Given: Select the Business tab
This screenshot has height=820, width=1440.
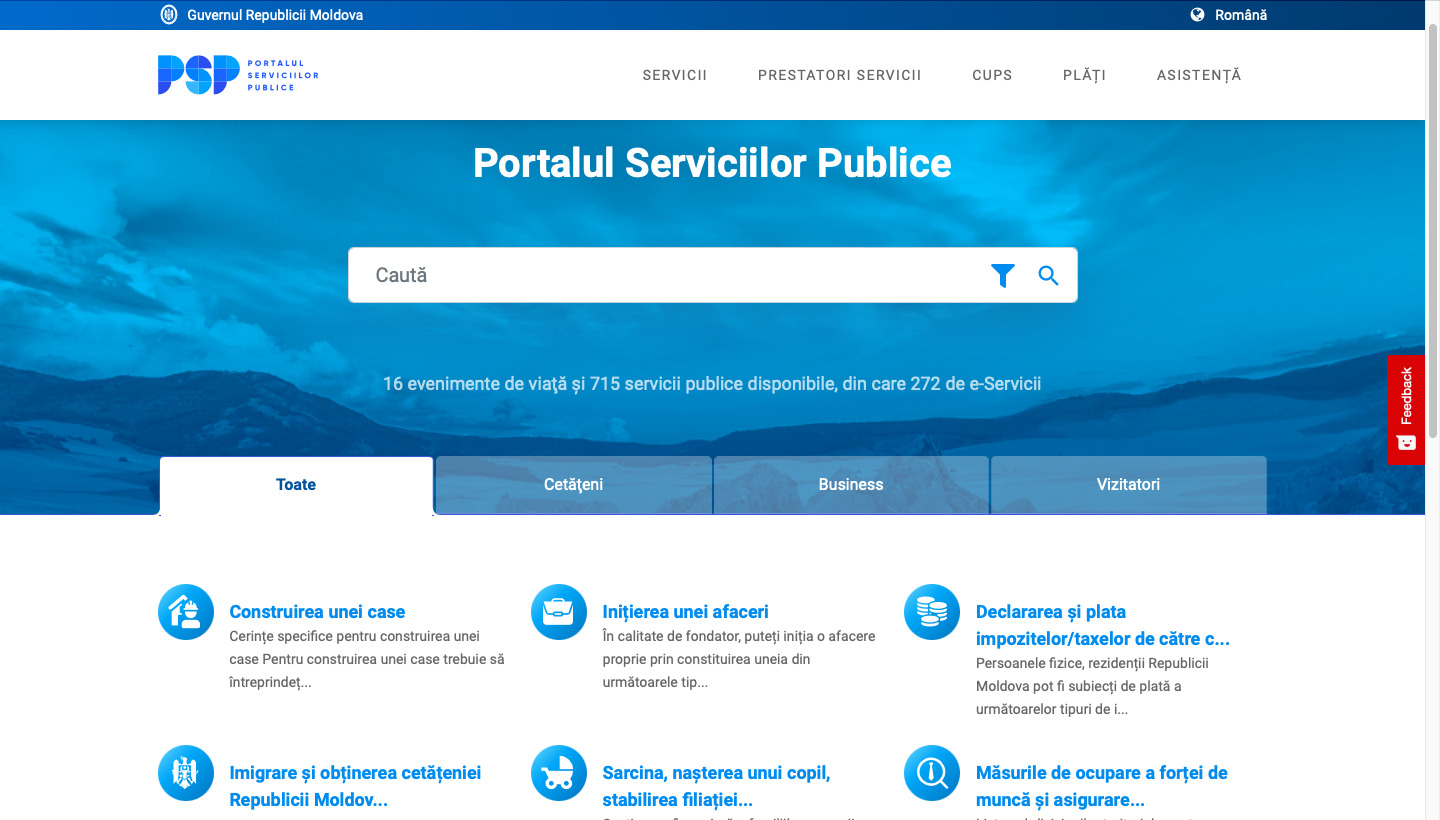Looking at the screenshot, I should 851,485.
